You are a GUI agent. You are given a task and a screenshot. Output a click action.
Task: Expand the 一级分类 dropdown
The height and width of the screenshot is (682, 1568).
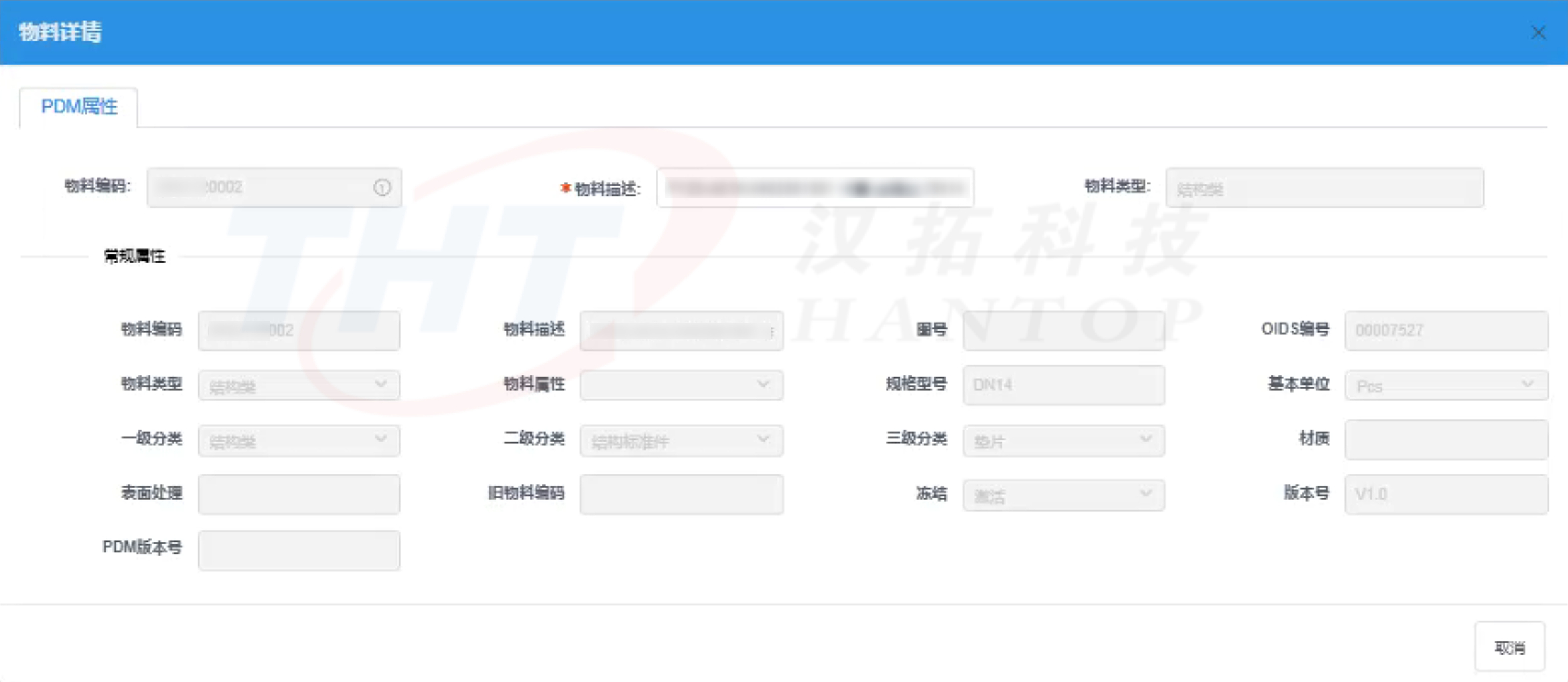coord(299,440)
